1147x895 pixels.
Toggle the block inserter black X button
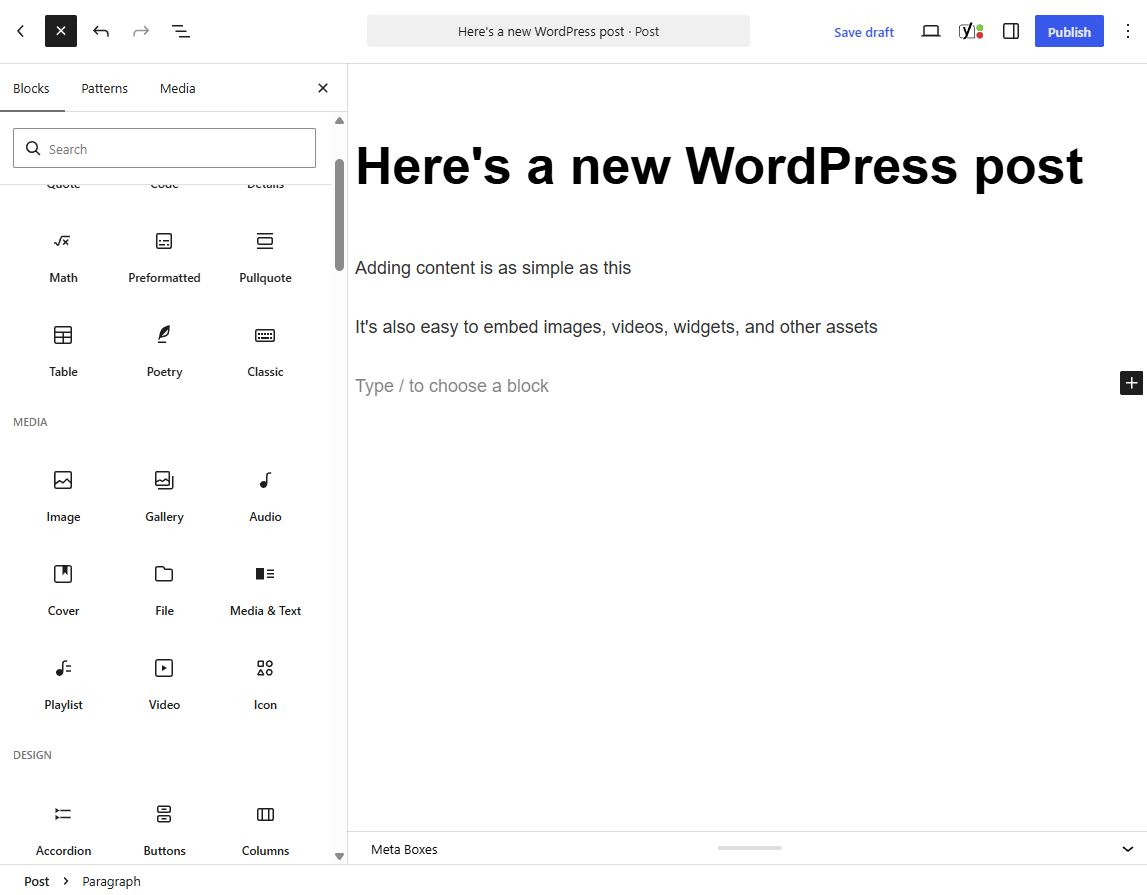pyautogui.click(x=61, y=31)
